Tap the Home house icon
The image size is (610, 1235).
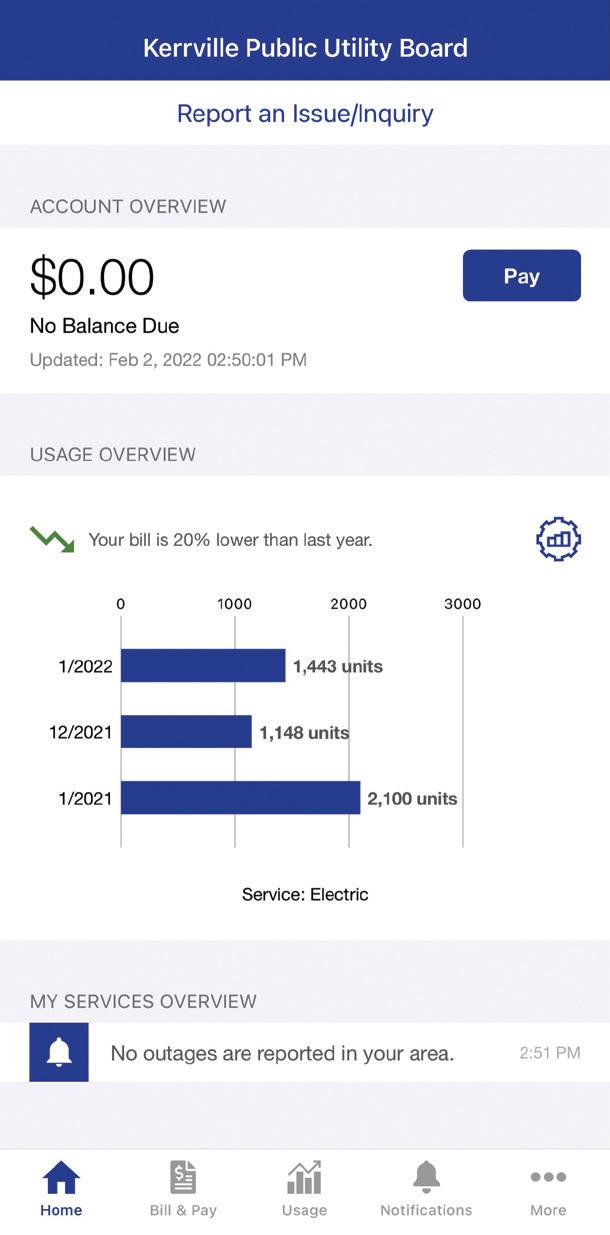(x=61, y=1178)
